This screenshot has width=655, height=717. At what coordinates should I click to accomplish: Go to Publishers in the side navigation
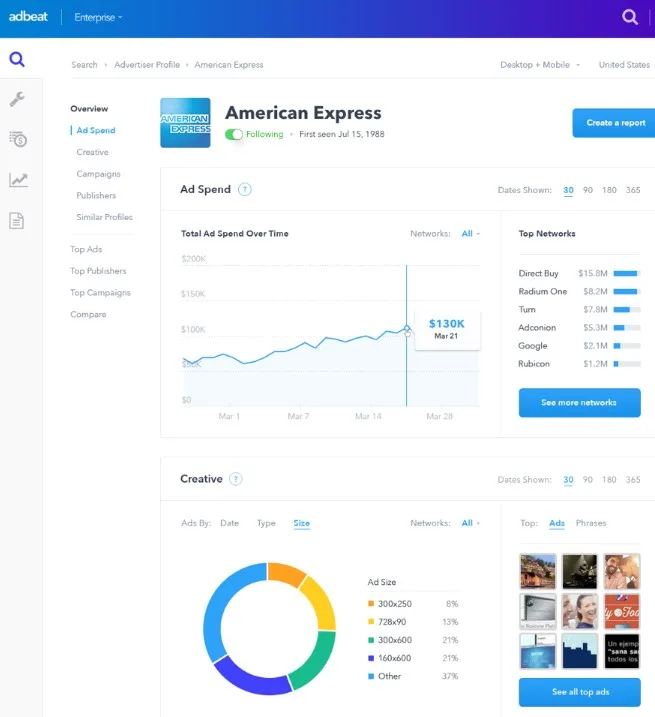tap(96, 195)
